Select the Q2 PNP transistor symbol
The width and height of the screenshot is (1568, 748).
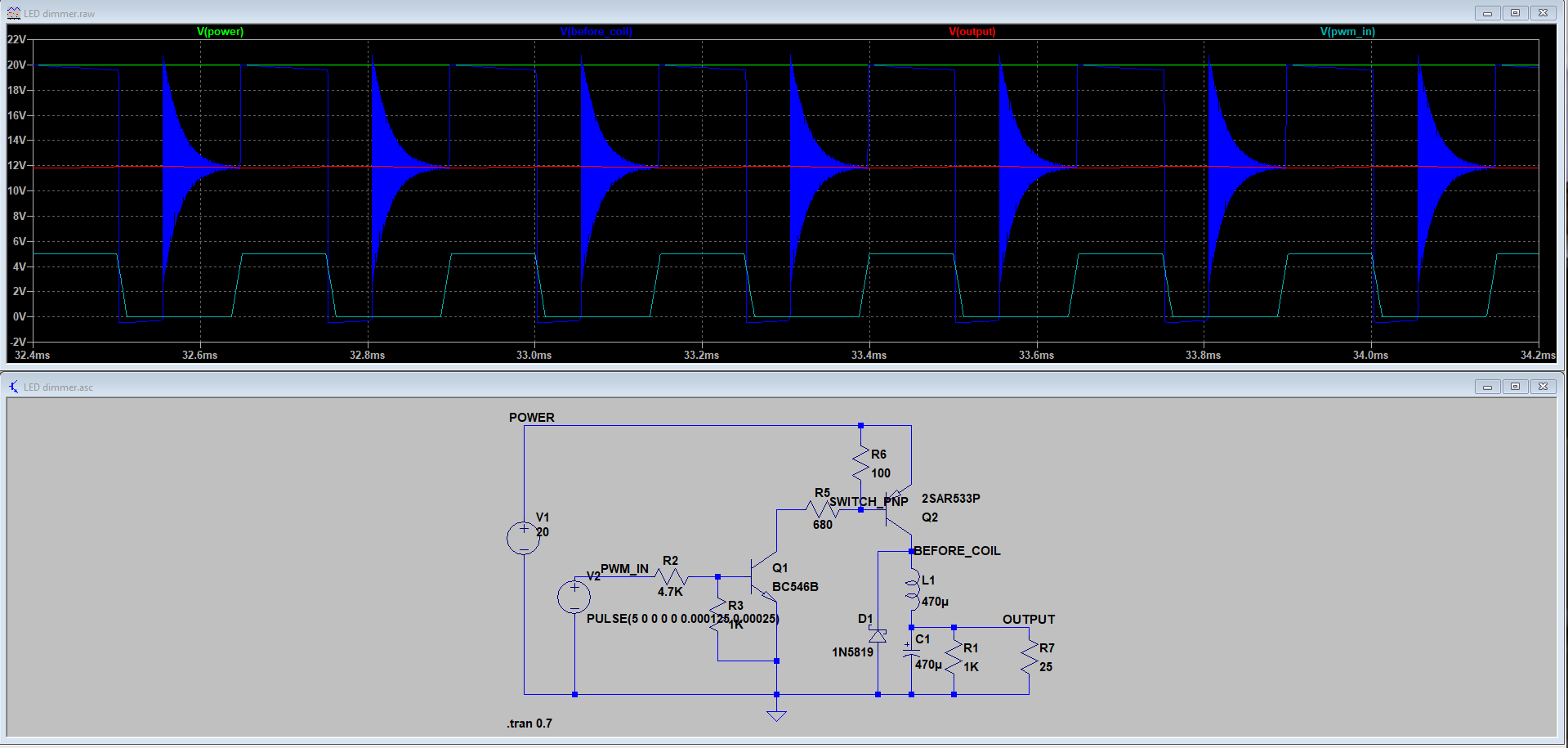899,509
